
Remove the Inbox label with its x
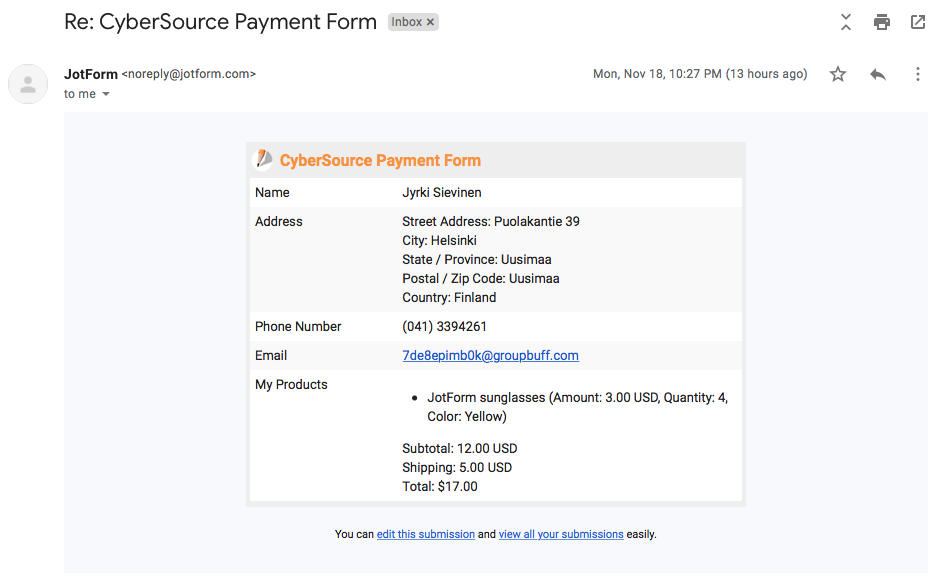[431, 22]
